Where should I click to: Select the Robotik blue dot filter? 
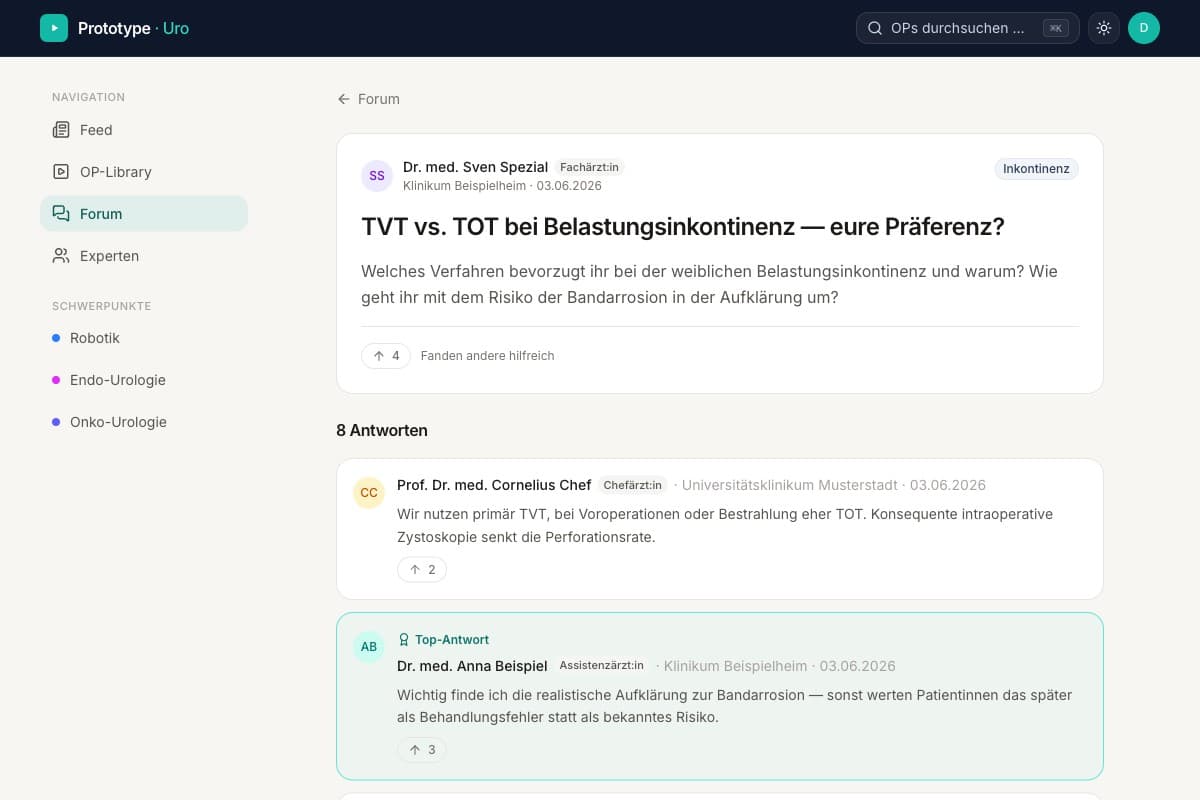coord(56,338)
